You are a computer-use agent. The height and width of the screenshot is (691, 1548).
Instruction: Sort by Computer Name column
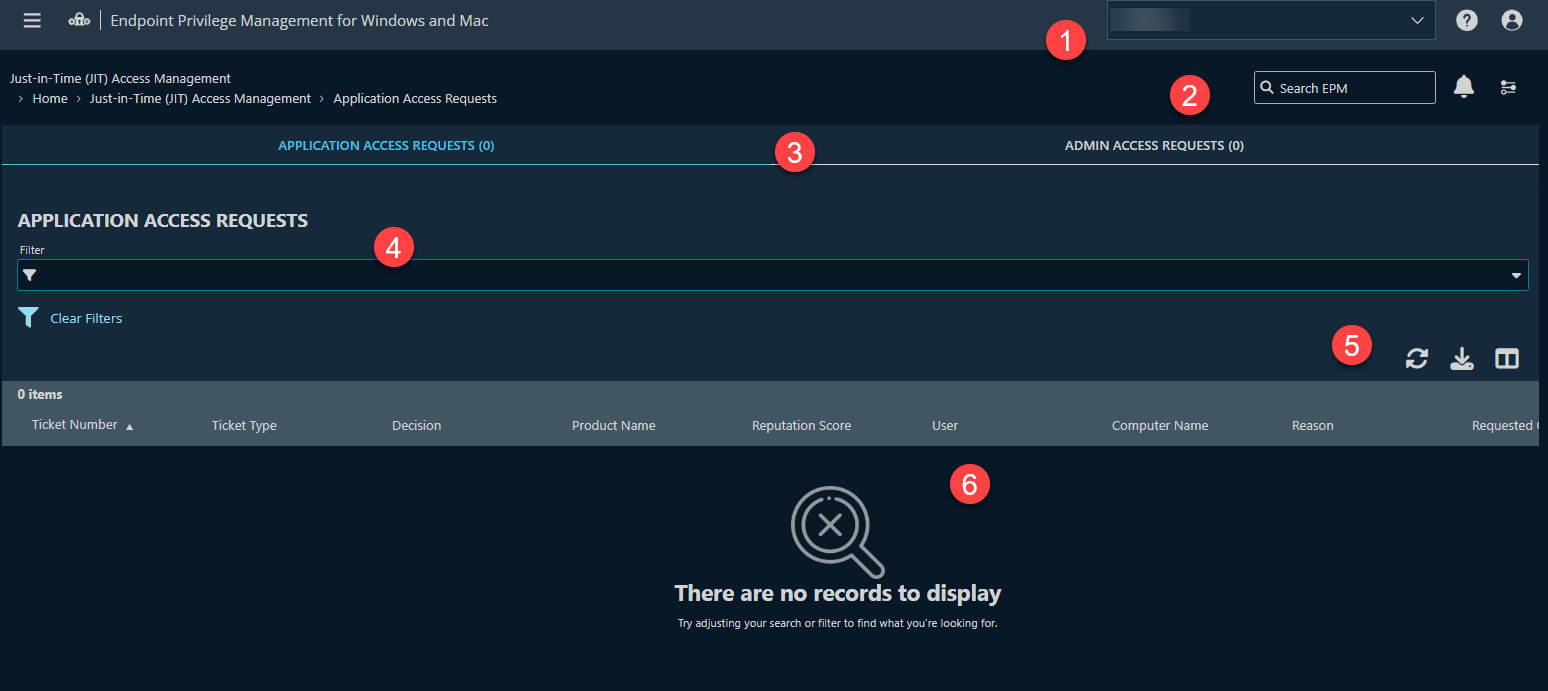[1160, 426]
